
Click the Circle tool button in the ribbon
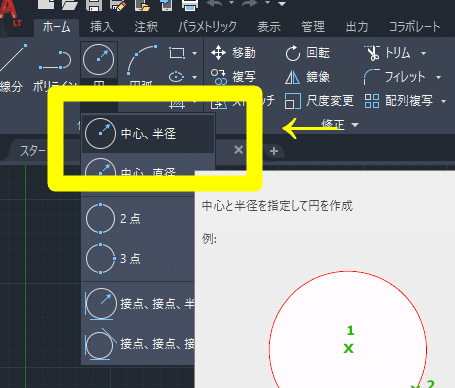click(x=99, y=60)
